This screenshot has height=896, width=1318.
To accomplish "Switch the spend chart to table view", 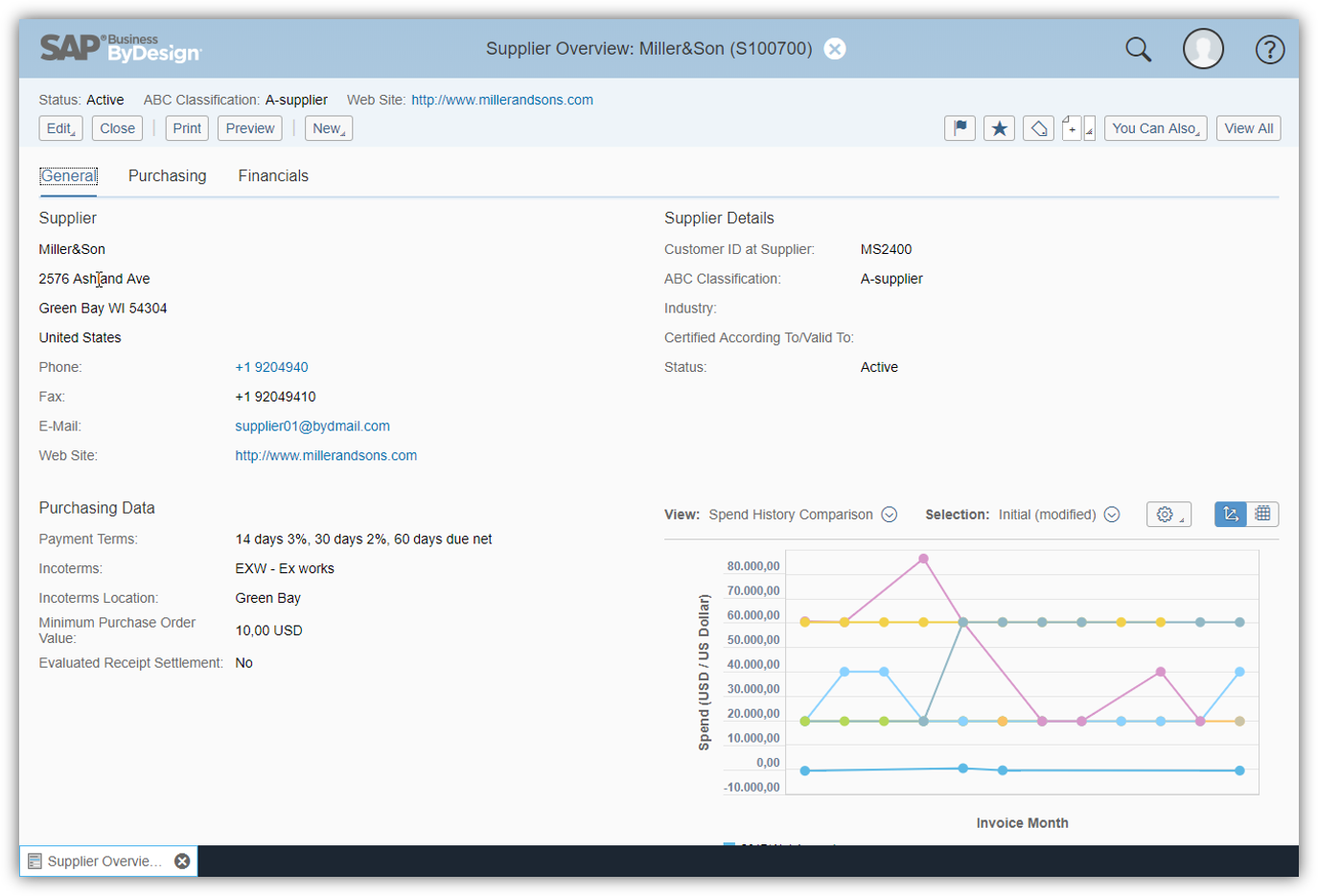I will coord(1262,514).
